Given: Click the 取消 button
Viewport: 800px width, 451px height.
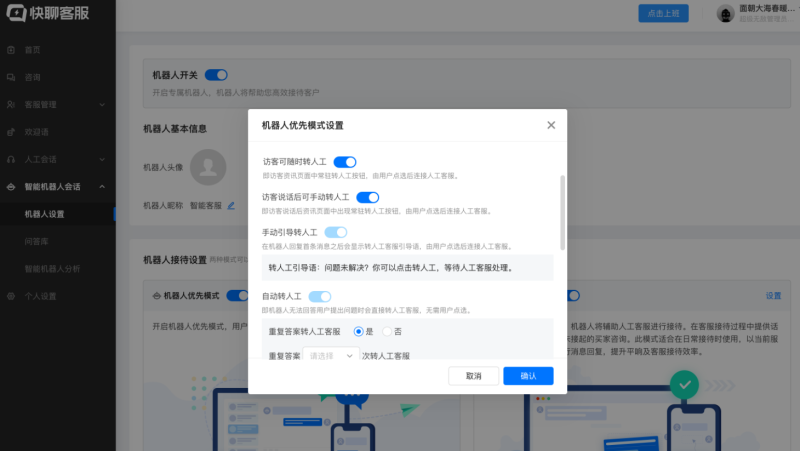Looking at the screenshot, I should 473,376.
